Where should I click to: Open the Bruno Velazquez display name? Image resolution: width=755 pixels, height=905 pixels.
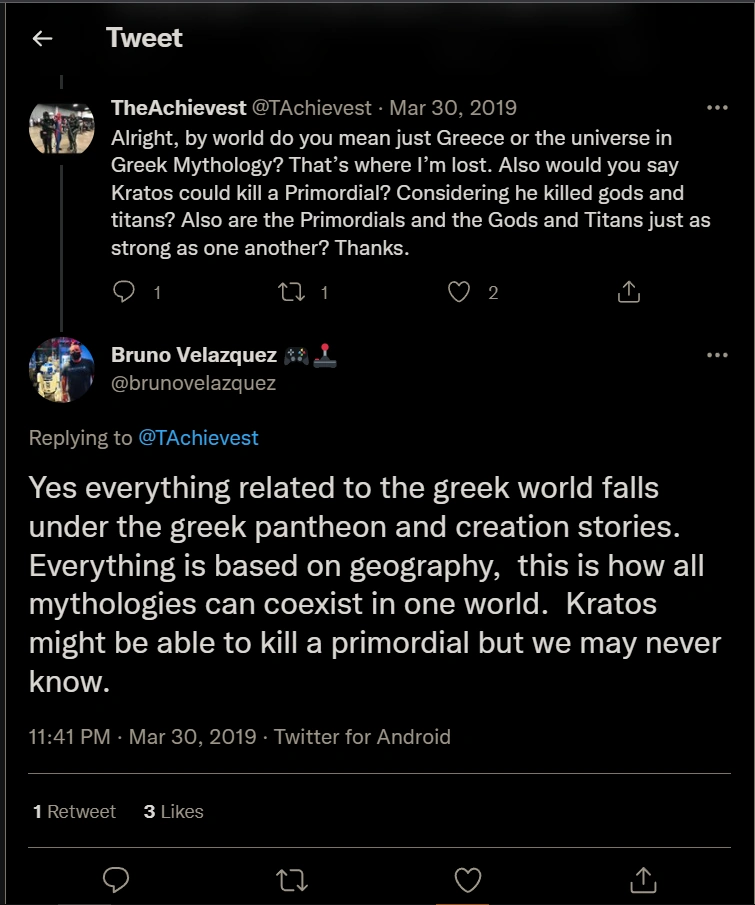coord(194,356)
